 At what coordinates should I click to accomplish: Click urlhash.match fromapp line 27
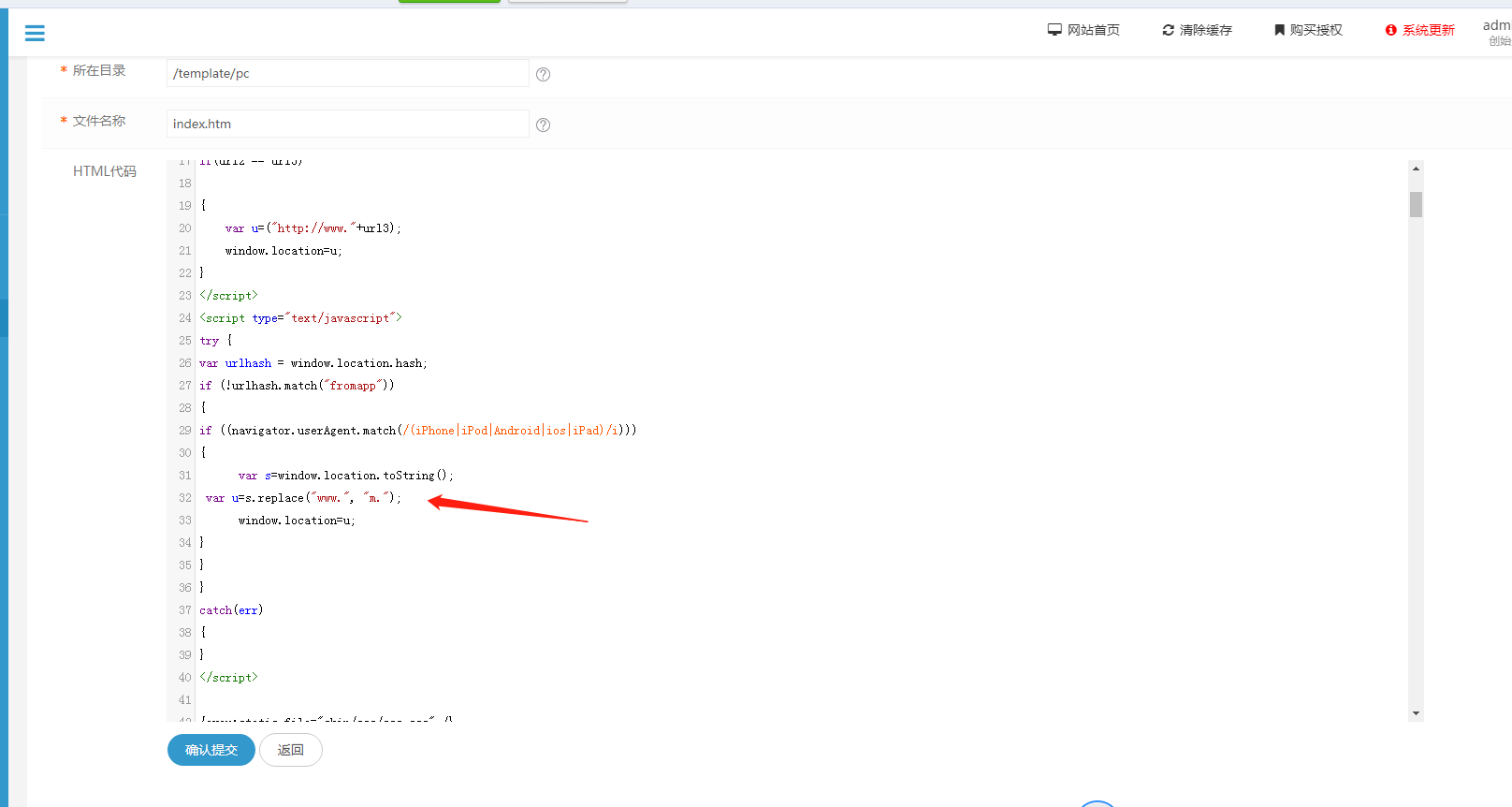[x=297, y=386]
